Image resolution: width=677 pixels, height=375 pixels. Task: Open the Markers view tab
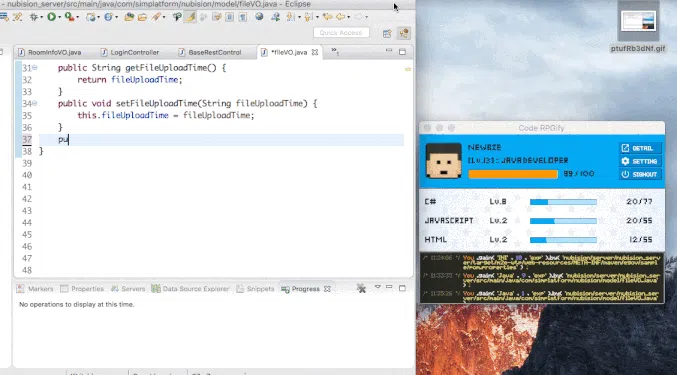click(x=35, y=289)
